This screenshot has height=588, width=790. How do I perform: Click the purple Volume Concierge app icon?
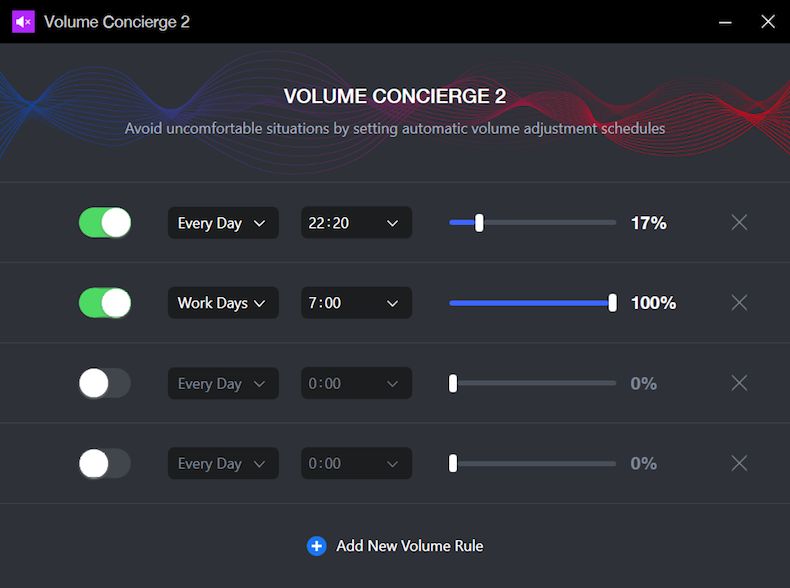(23, 22)
